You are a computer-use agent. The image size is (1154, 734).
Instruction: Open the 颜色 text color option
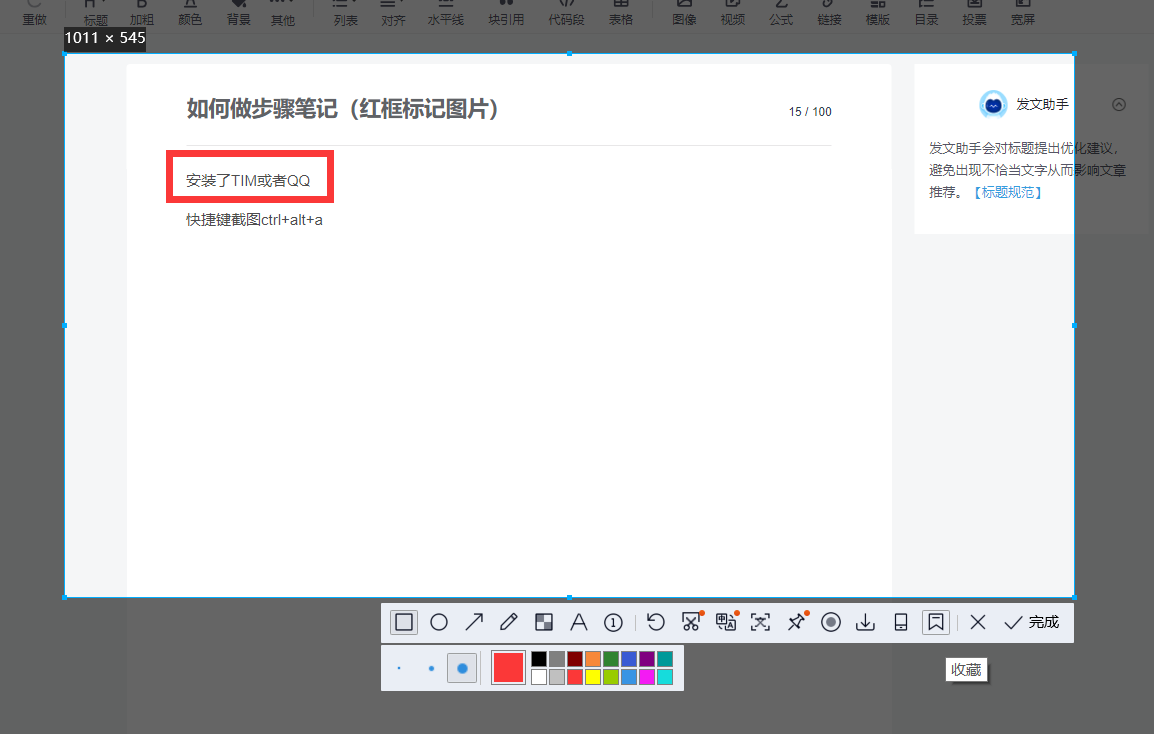click(190, 13)
